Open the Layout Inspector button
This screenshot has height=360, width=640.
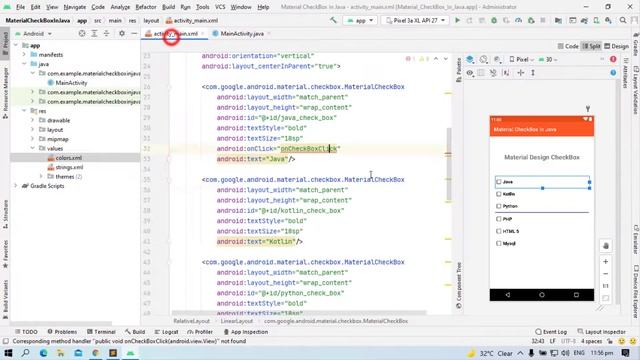click(601, 332)
